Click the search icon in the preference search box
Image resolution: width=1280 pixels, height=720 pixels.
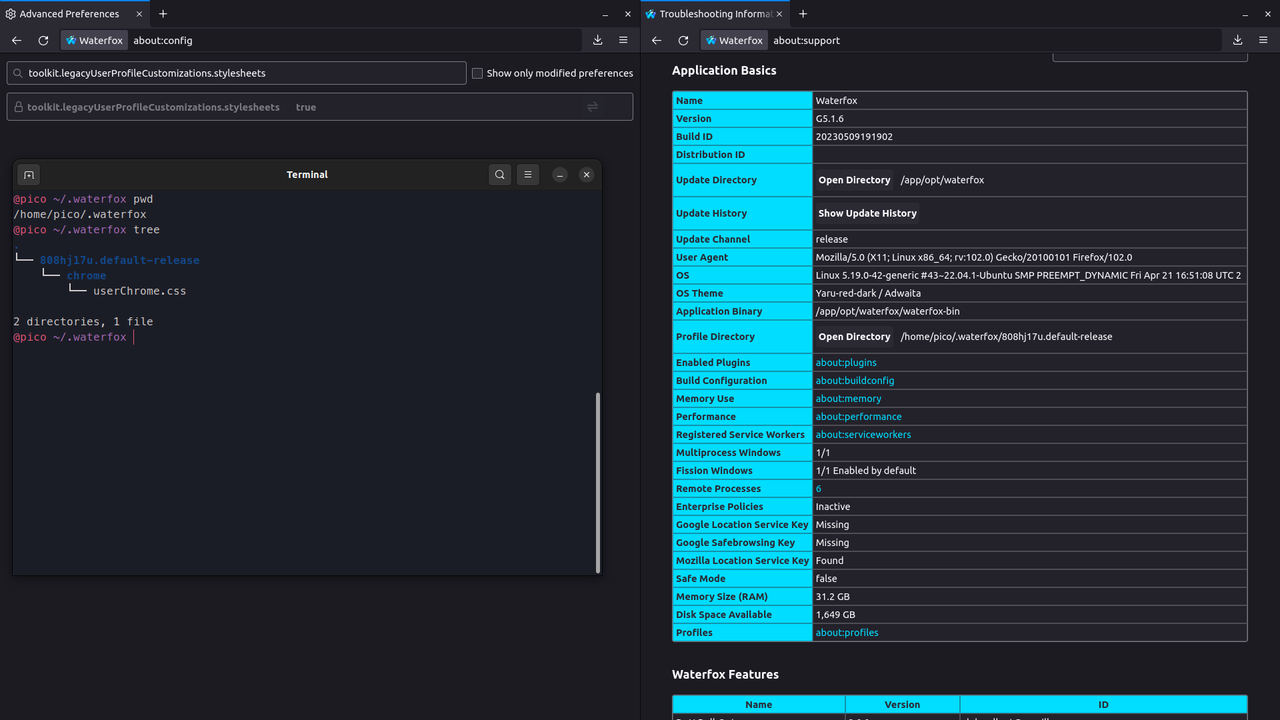[19, 73]
